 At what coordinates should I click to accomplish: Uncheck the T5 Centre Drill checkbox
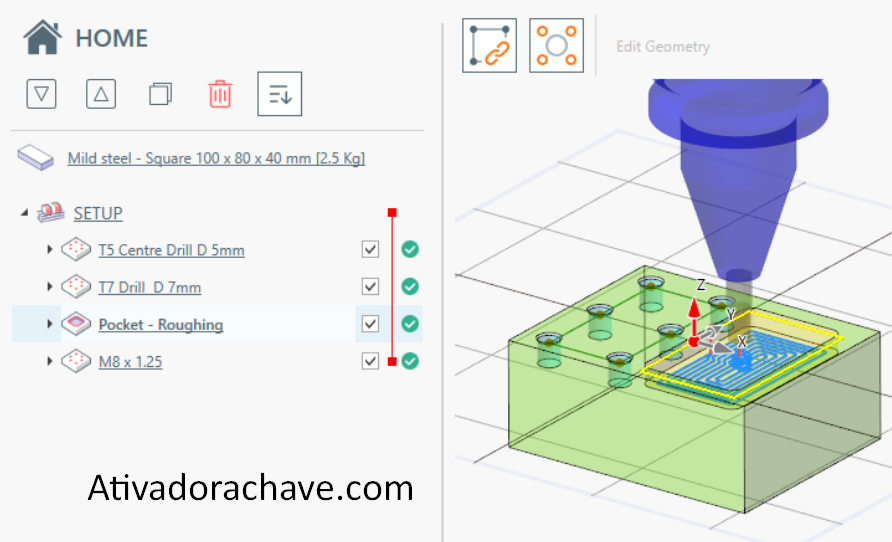pyautogui.click(x=371, y=249)
